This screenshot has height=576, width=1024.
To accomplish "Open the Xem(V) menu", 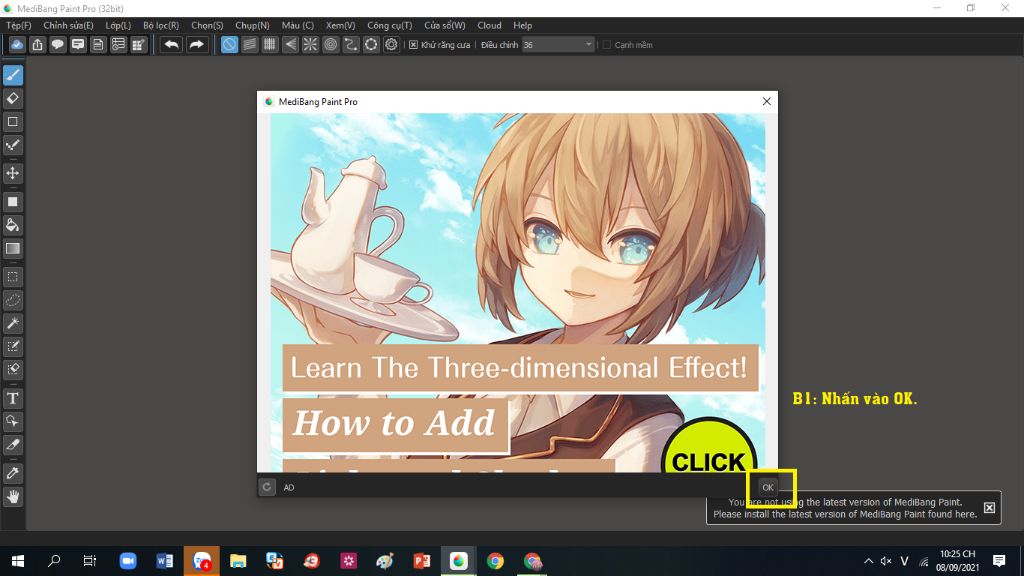I will [340, 25].
